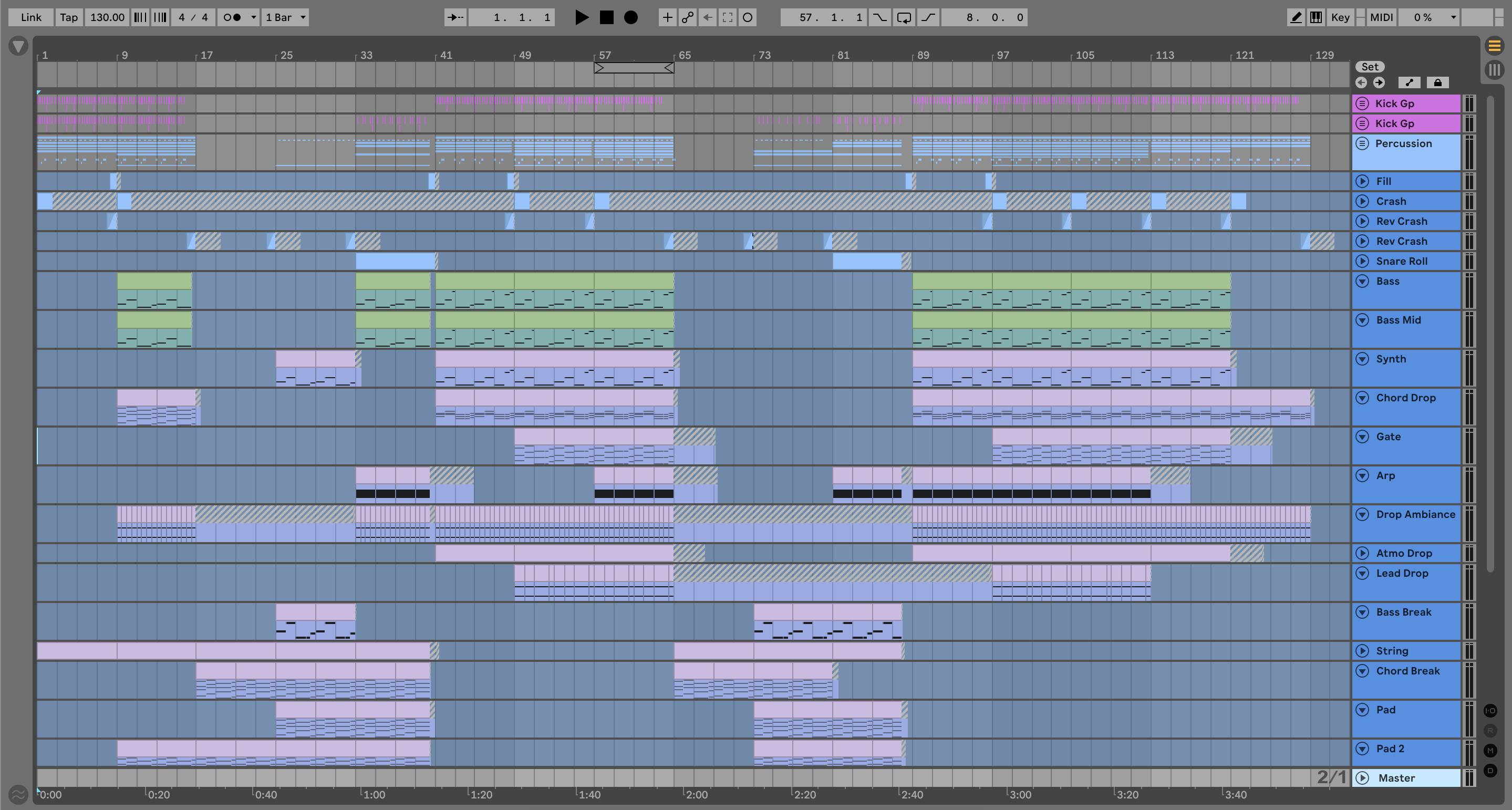This screenshot has width=1512, height=810.
Task: Click the 130.00 tempo field
Action: click(107, 18)
